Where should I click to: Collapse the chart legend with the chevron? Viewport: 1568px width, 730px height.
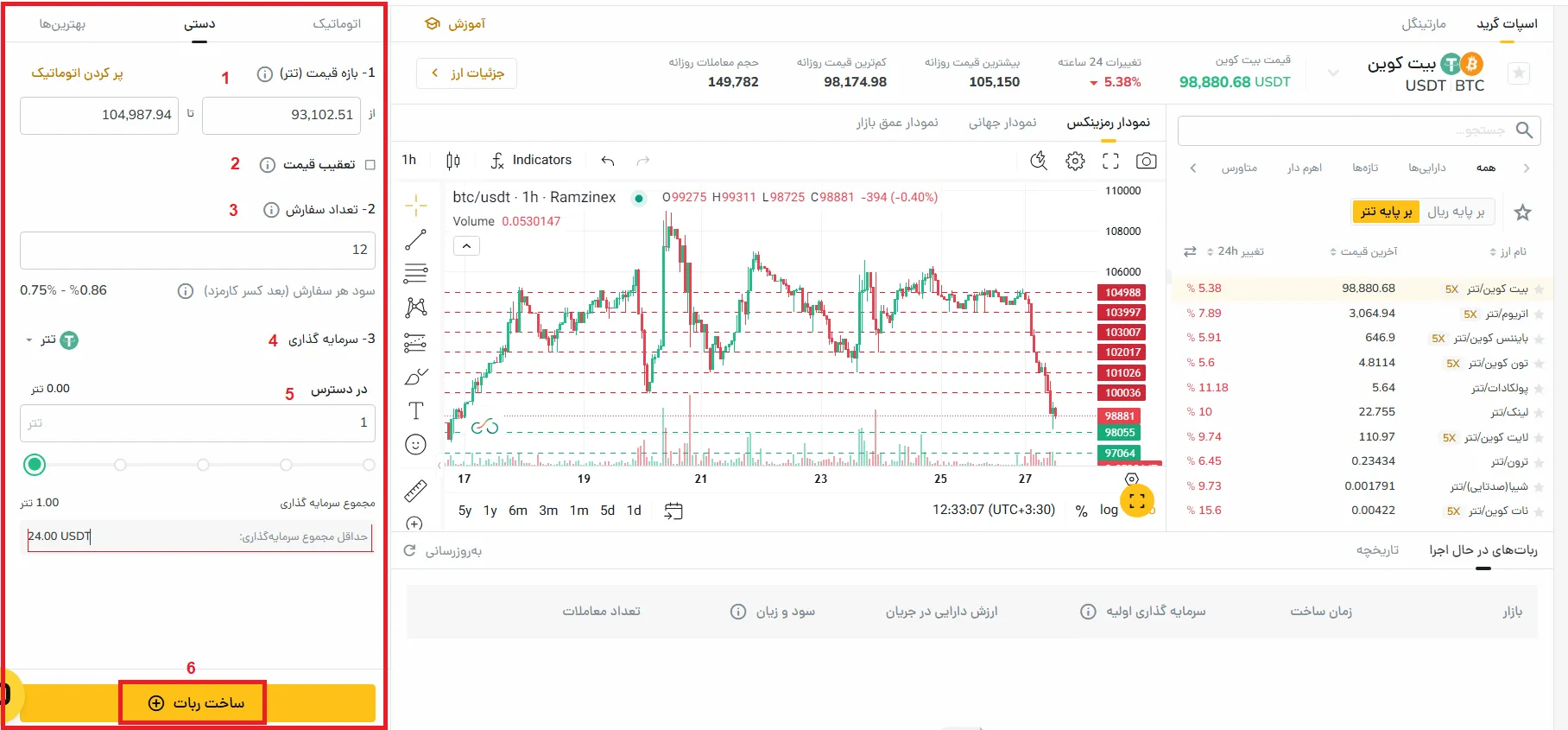pyautogui.click(x=466, y=245)
